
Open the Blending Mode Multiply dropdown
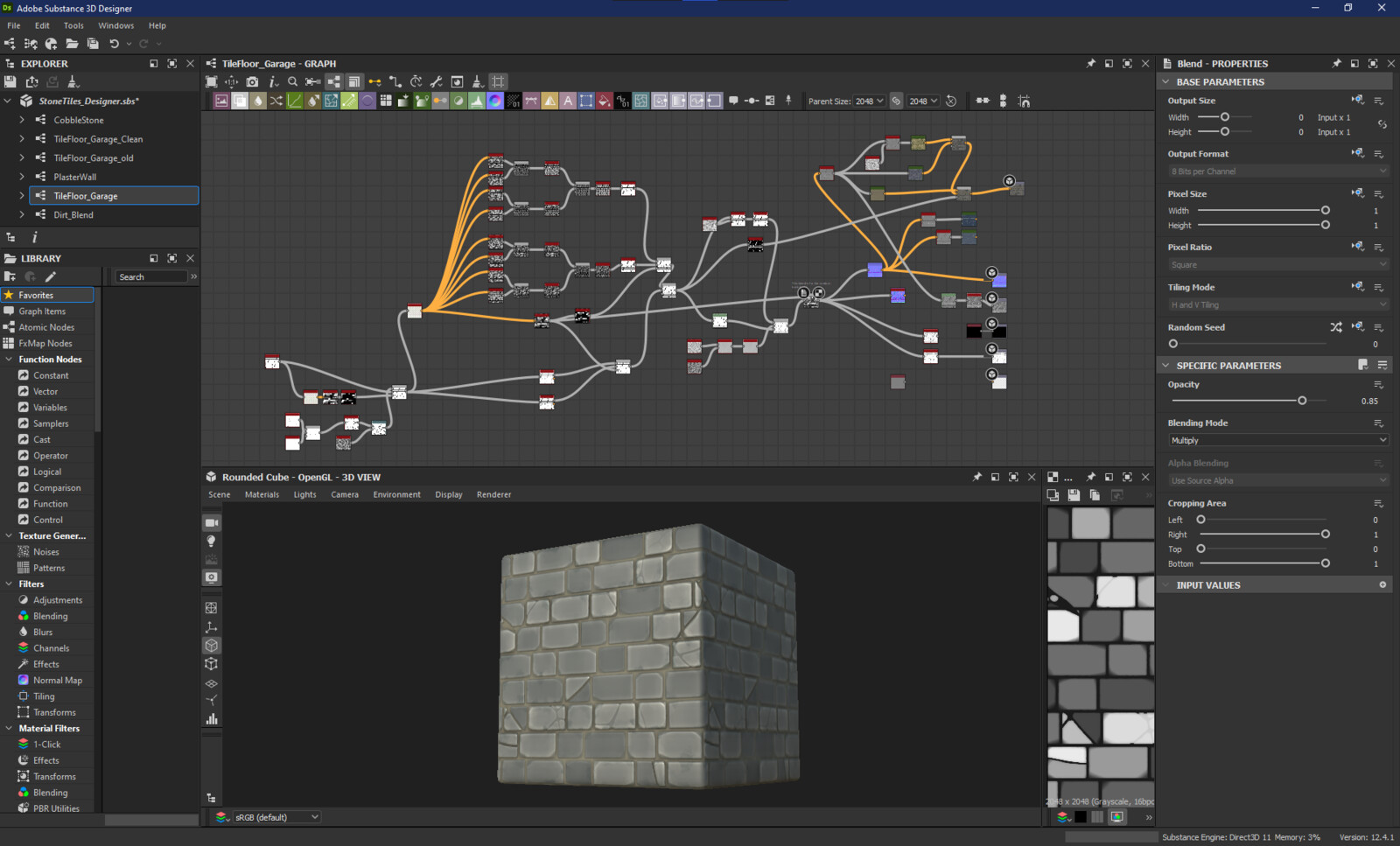[1278, 440]
